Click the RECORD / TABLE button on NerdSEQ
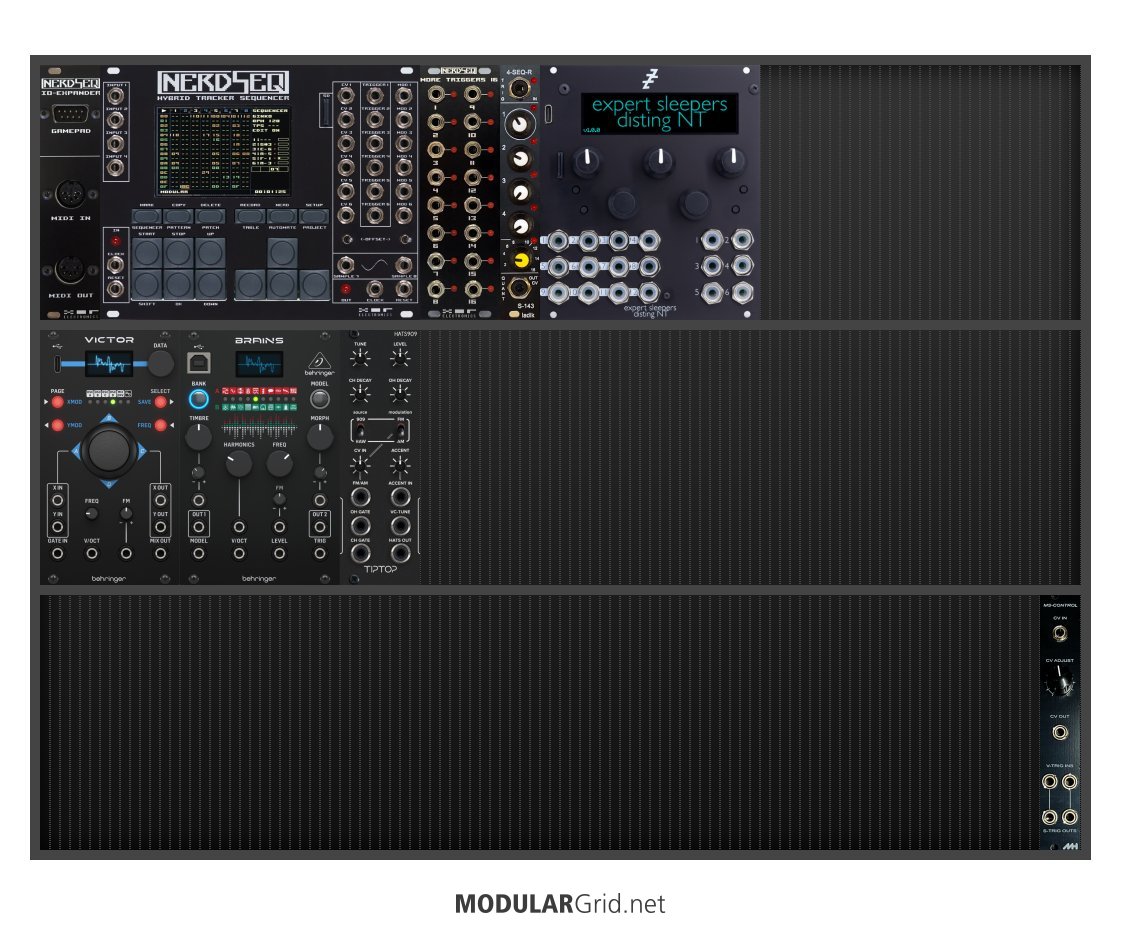 pyautogui.click(x=250, y=215)
